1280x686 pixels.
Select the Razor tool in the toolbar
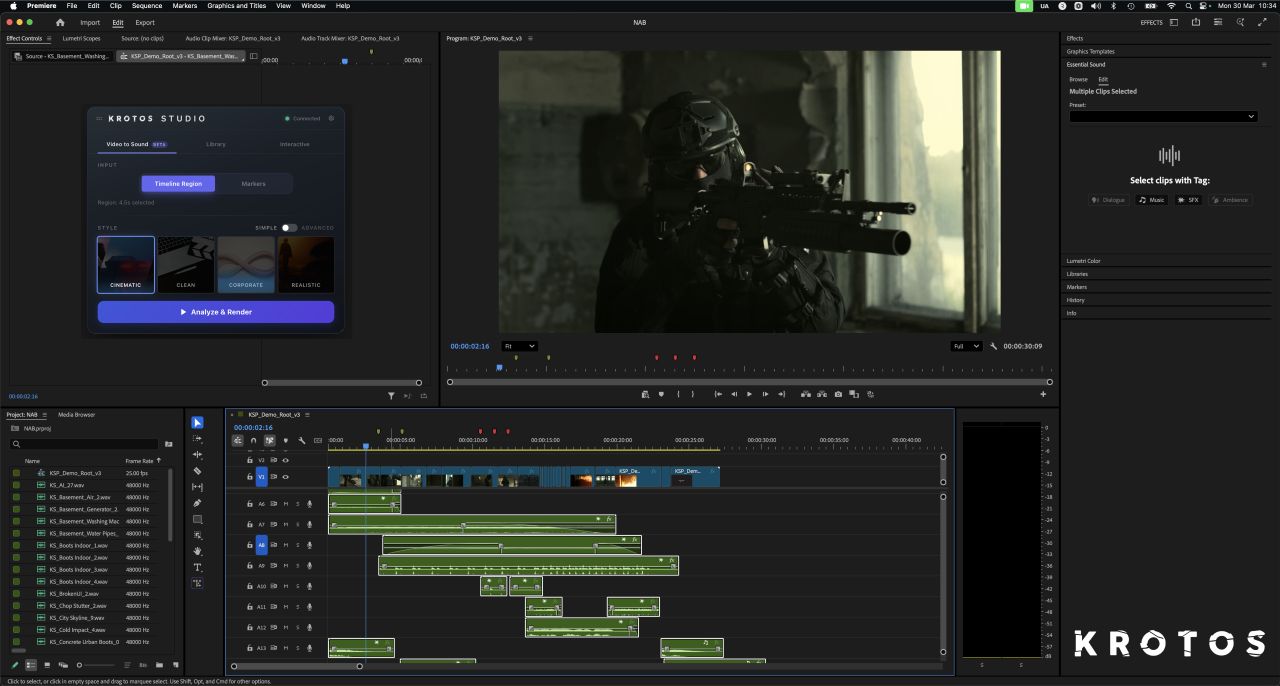pos(197,471)
